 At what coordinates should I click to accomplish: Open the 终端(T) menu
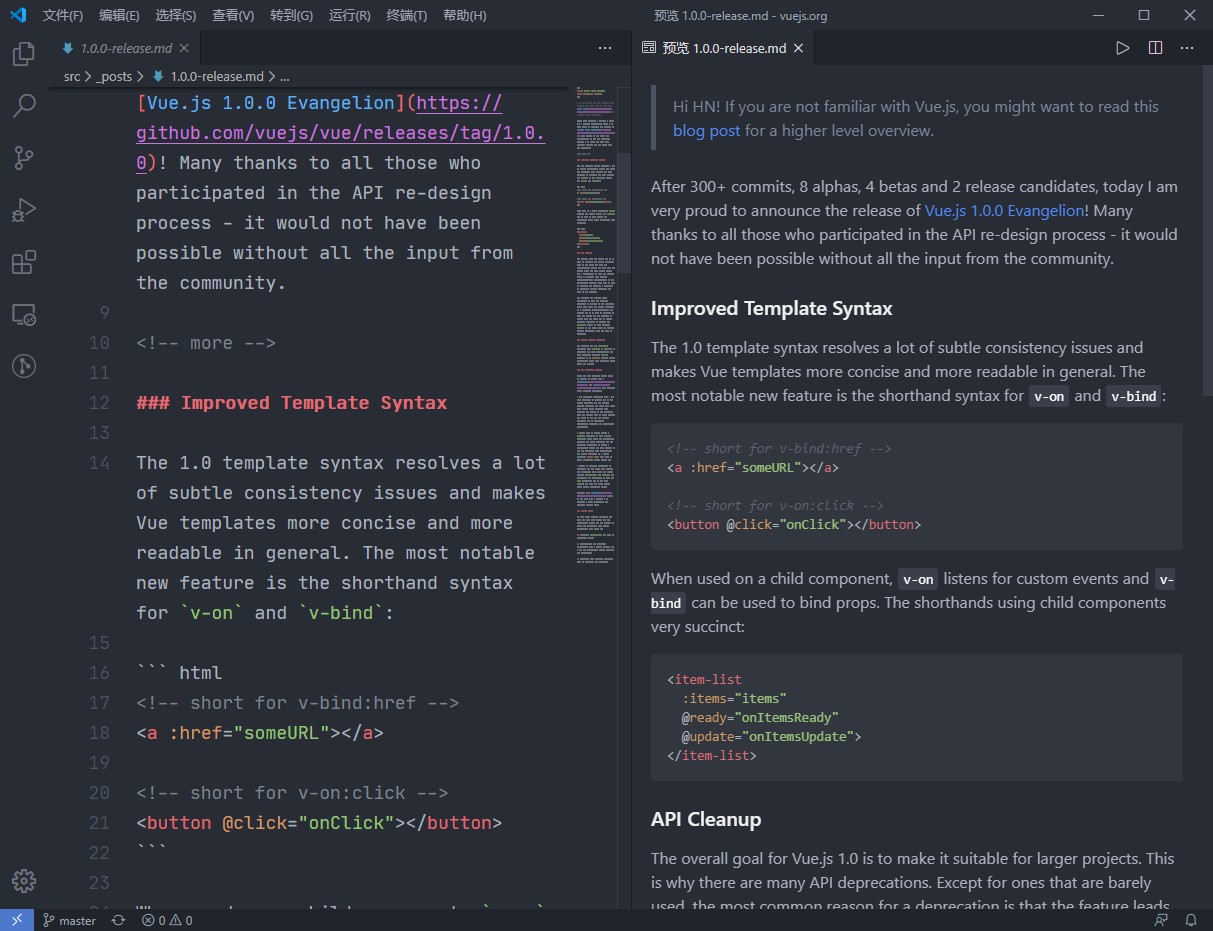(x=407, y=15)
